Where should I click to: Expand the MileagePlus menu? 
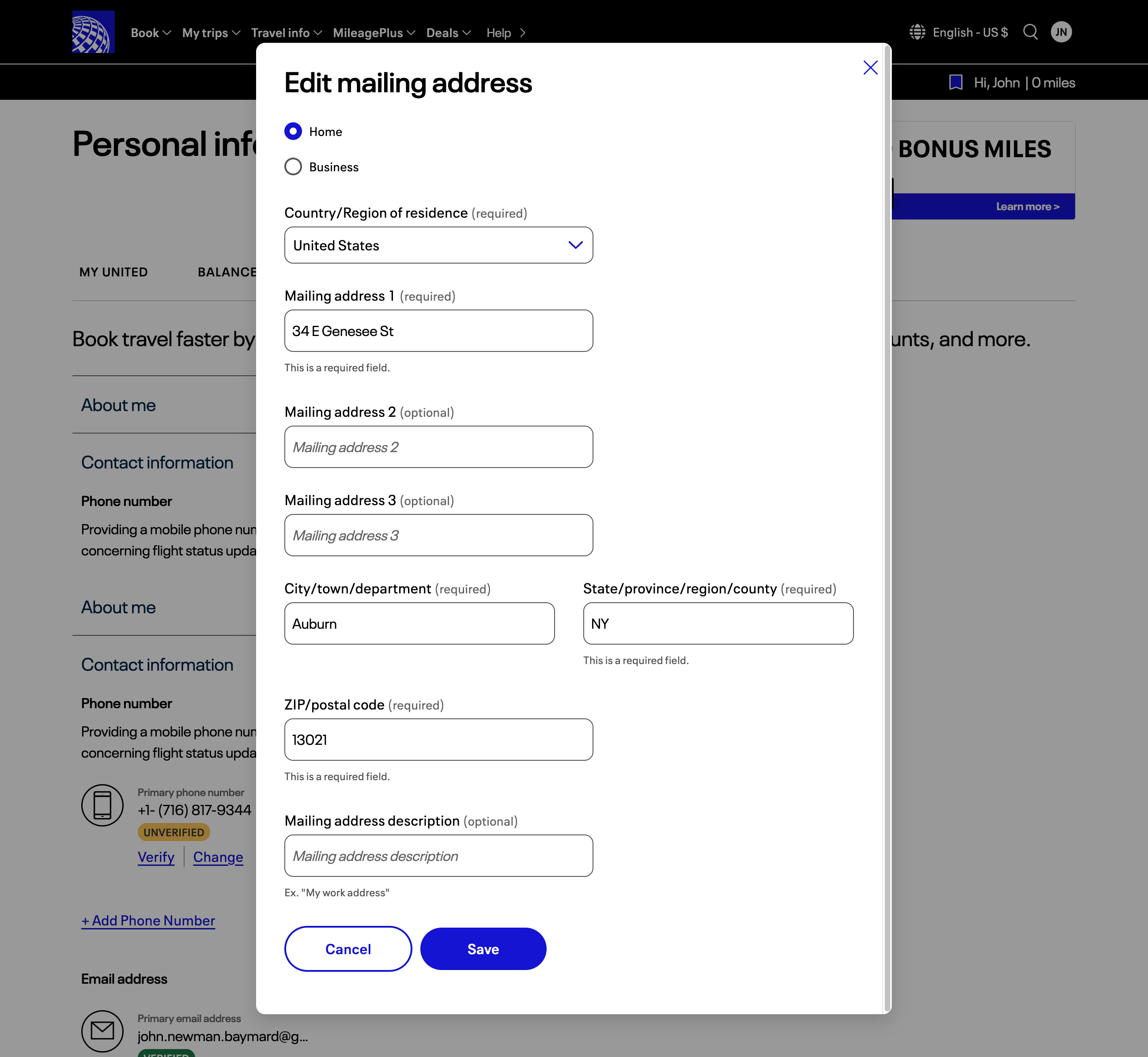pos(374,33)
